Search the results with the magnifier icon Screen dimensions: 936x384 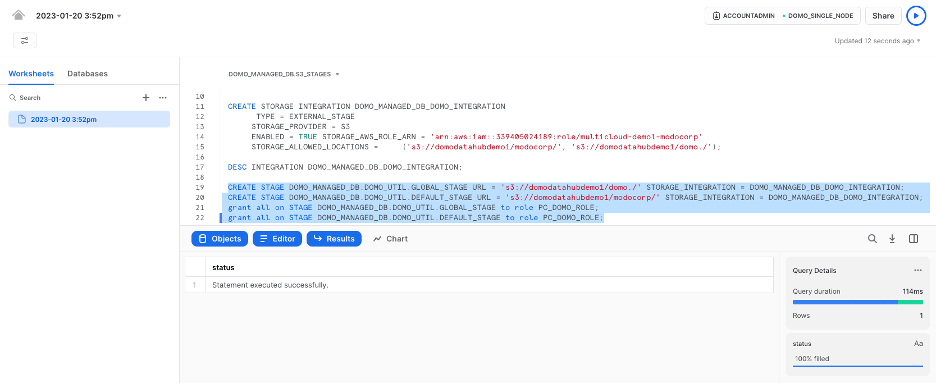click(x=872, y=239)
